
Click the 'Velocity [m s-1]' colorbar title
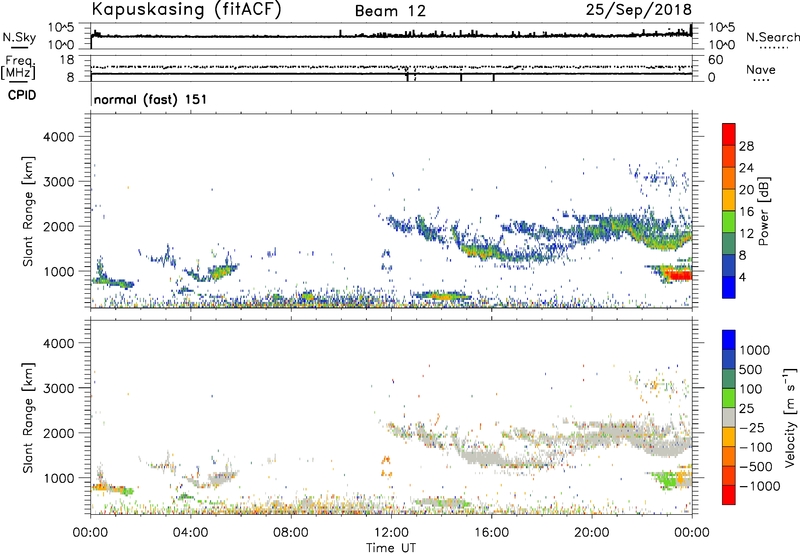pyautogui.click(x=790, y=417)
